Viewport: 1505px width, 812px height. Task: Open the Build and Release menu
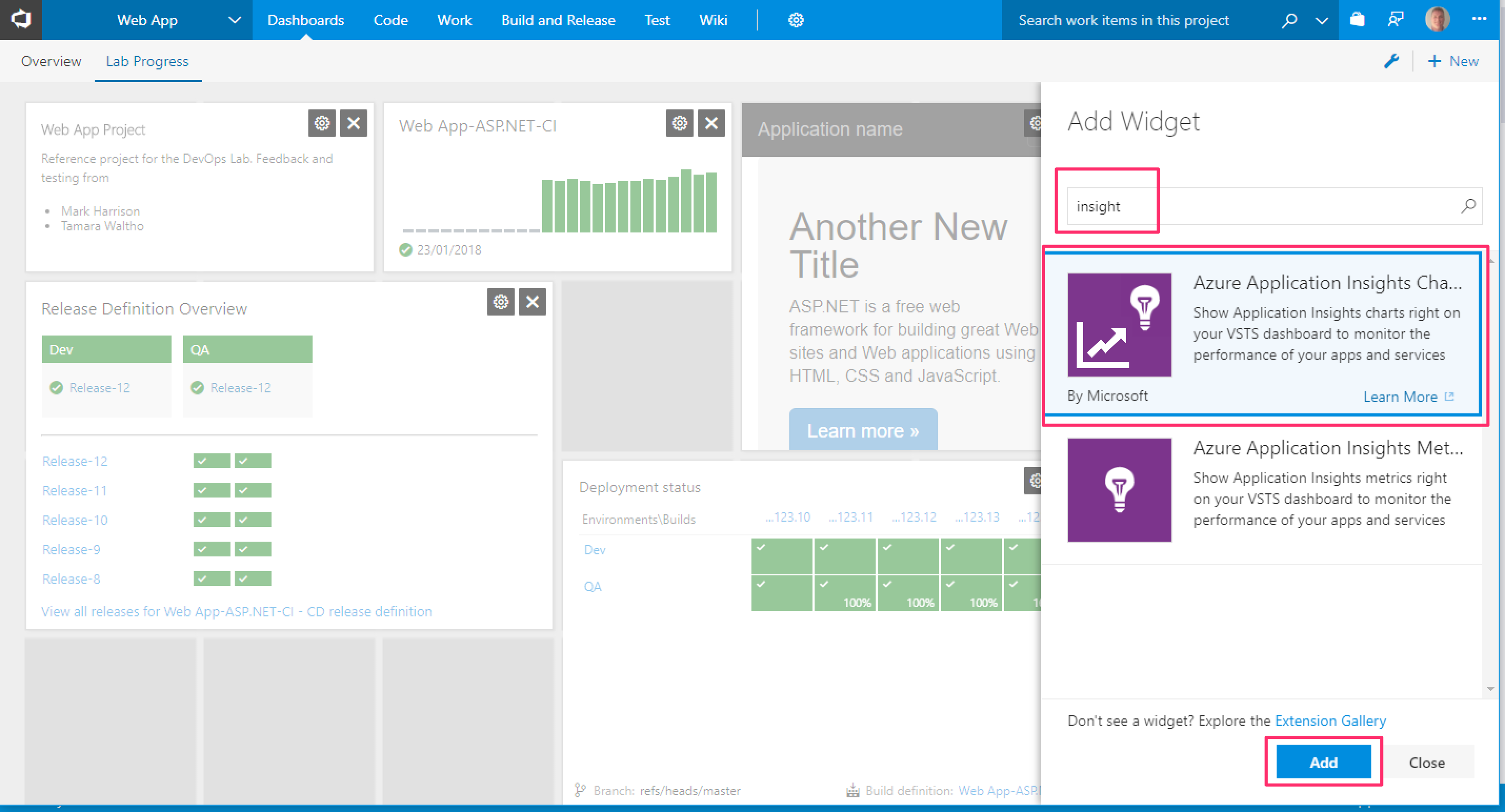click(x=558, y=20)
